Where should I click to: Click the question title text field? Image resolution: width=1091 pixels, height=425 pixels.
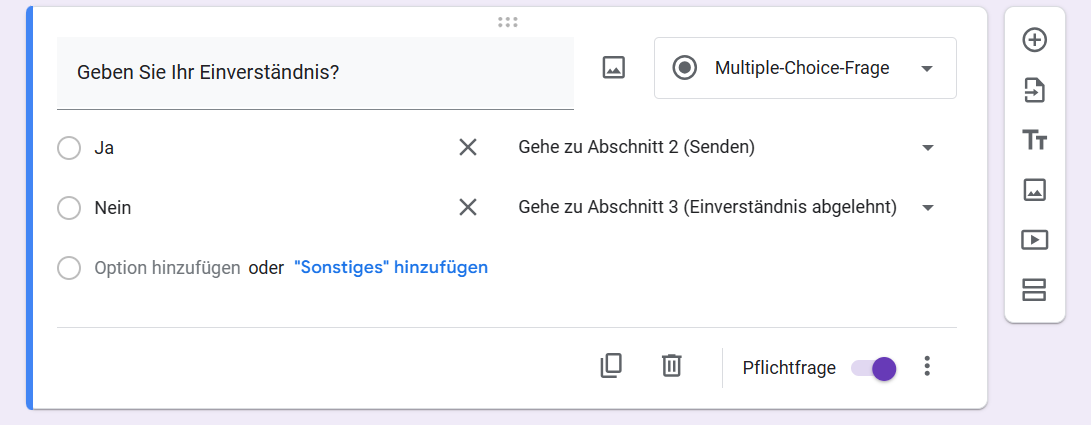(x=315, y=73)
